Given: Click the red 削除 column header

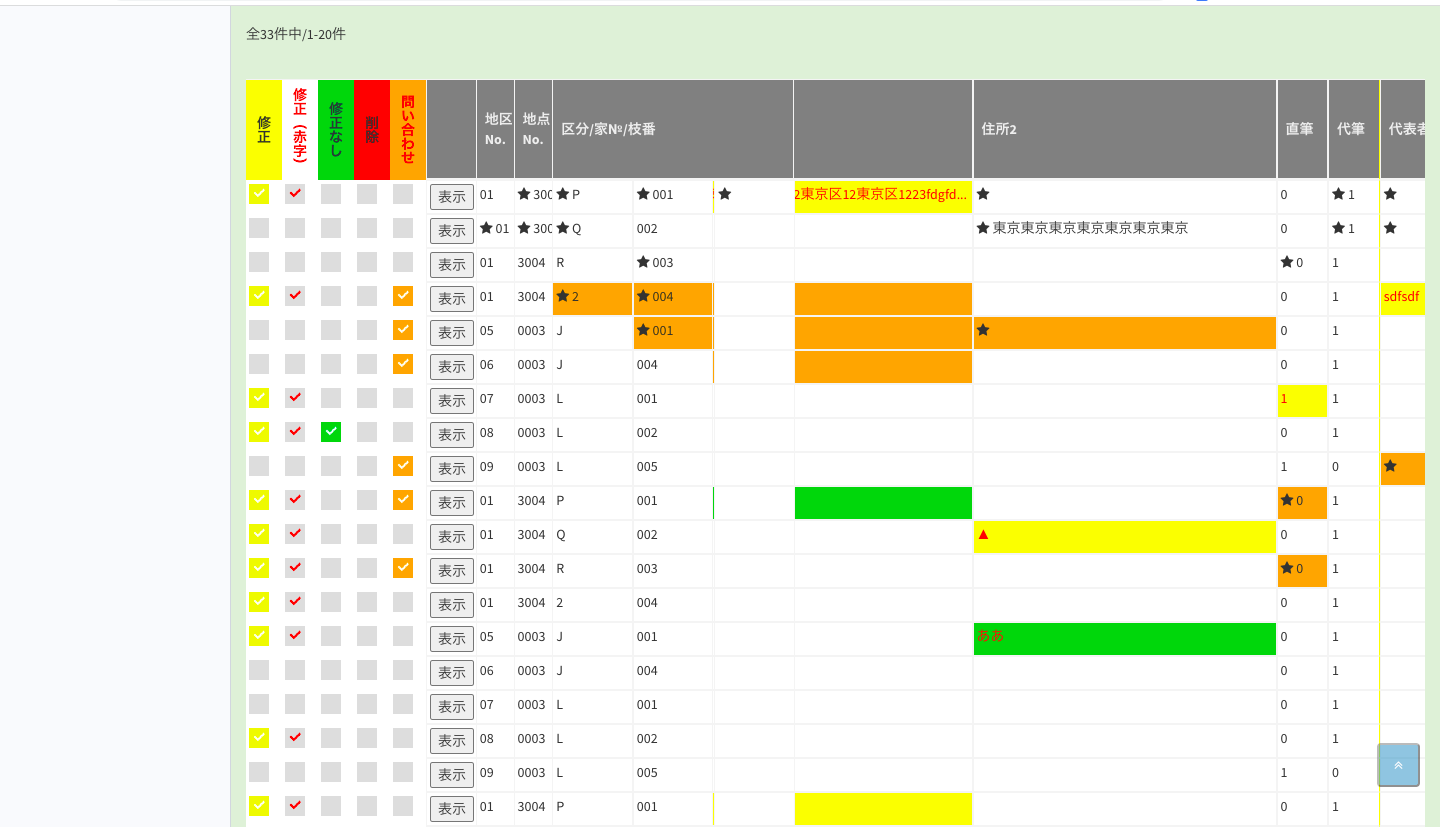Looking at the screenshot, I should pos(372,130).
